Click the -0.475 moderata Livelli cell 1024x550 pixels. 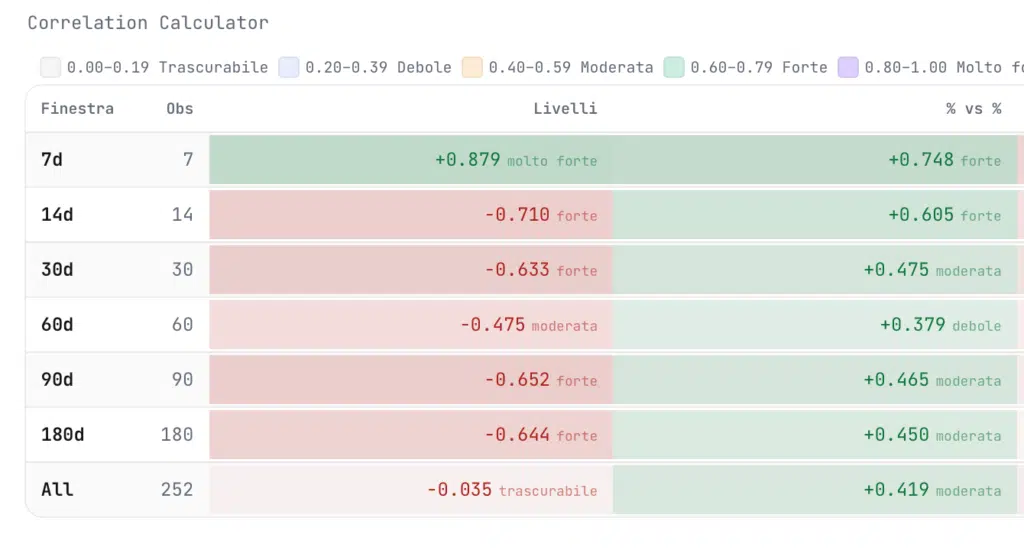411,325
